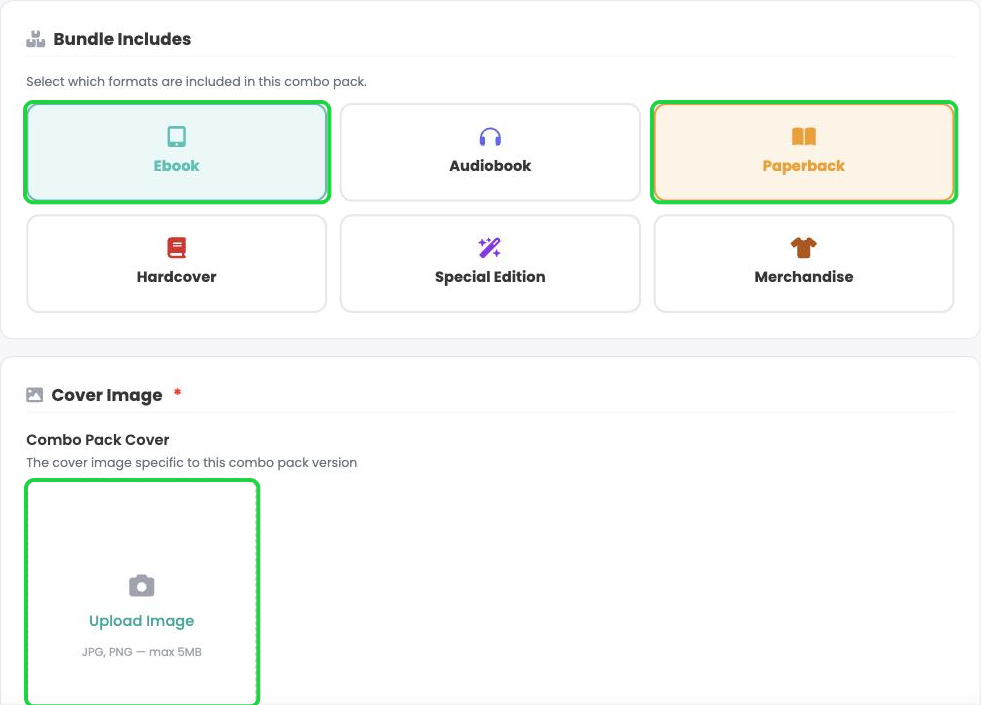Click the camera icon in upload box
This screenshot has width=981, height=705.
pyautogui.click(x=141, y=586)
